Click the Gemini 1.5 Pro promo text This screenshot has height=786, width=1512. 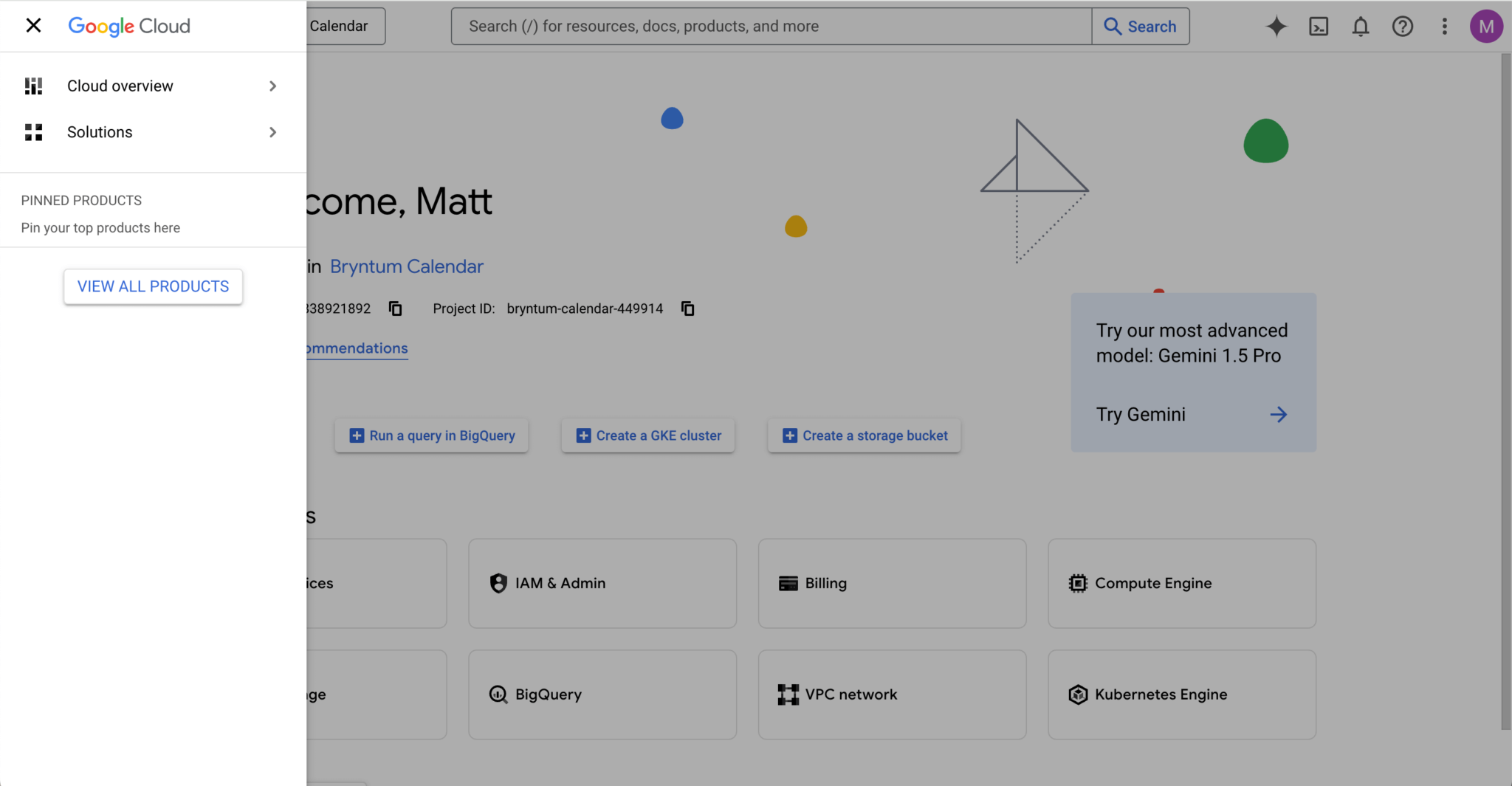pyautogui.click(x=1192, y=343)
